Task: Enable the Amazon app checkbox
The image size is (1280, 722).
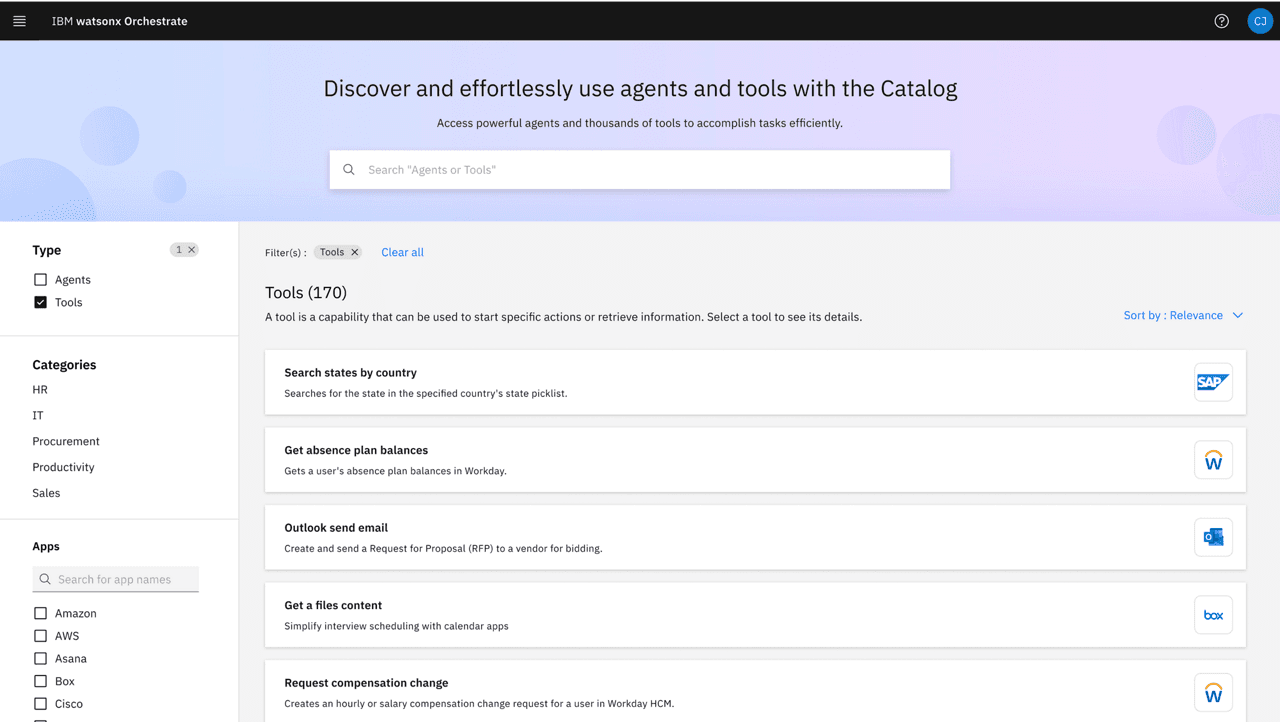Action: pos(40,613)
